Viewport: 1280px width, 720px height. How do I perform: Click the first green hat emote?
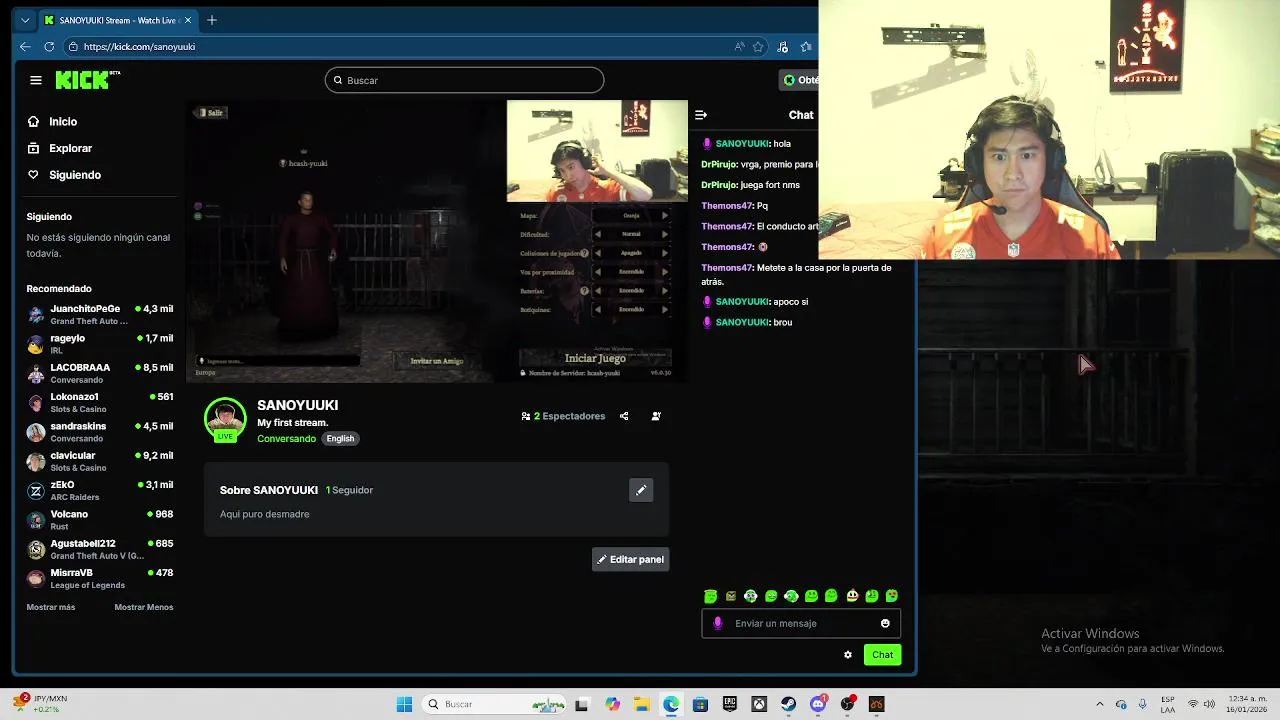711,596
